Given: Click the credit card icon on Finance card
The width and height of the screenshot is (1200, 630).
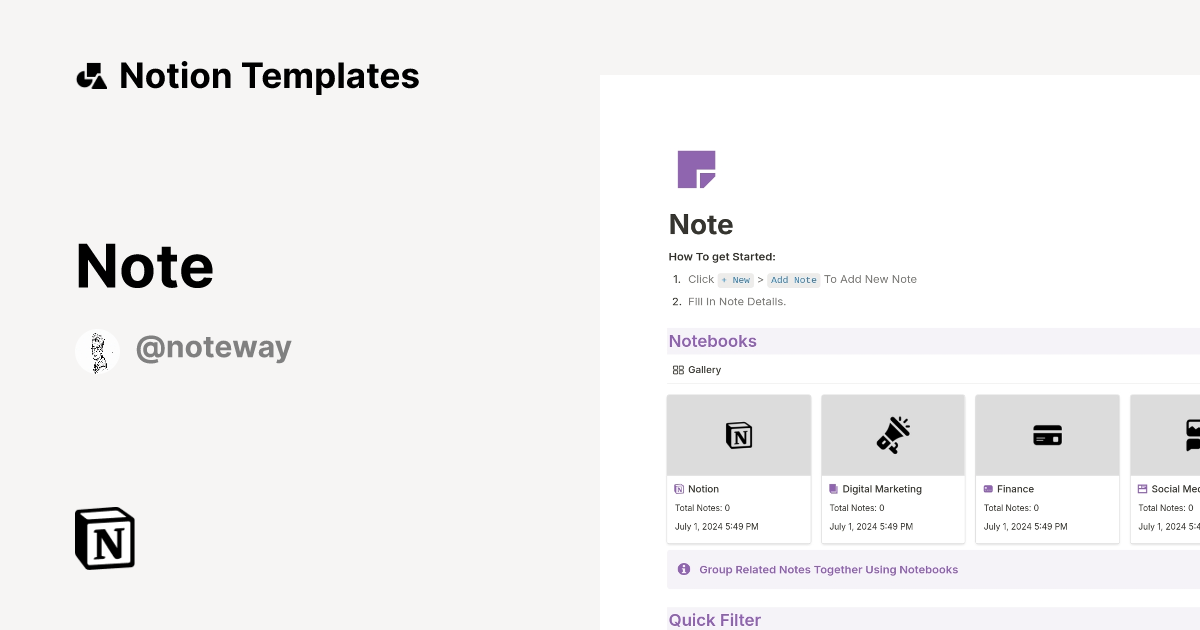Looking at the screenshot, I should coord(1046,434).
